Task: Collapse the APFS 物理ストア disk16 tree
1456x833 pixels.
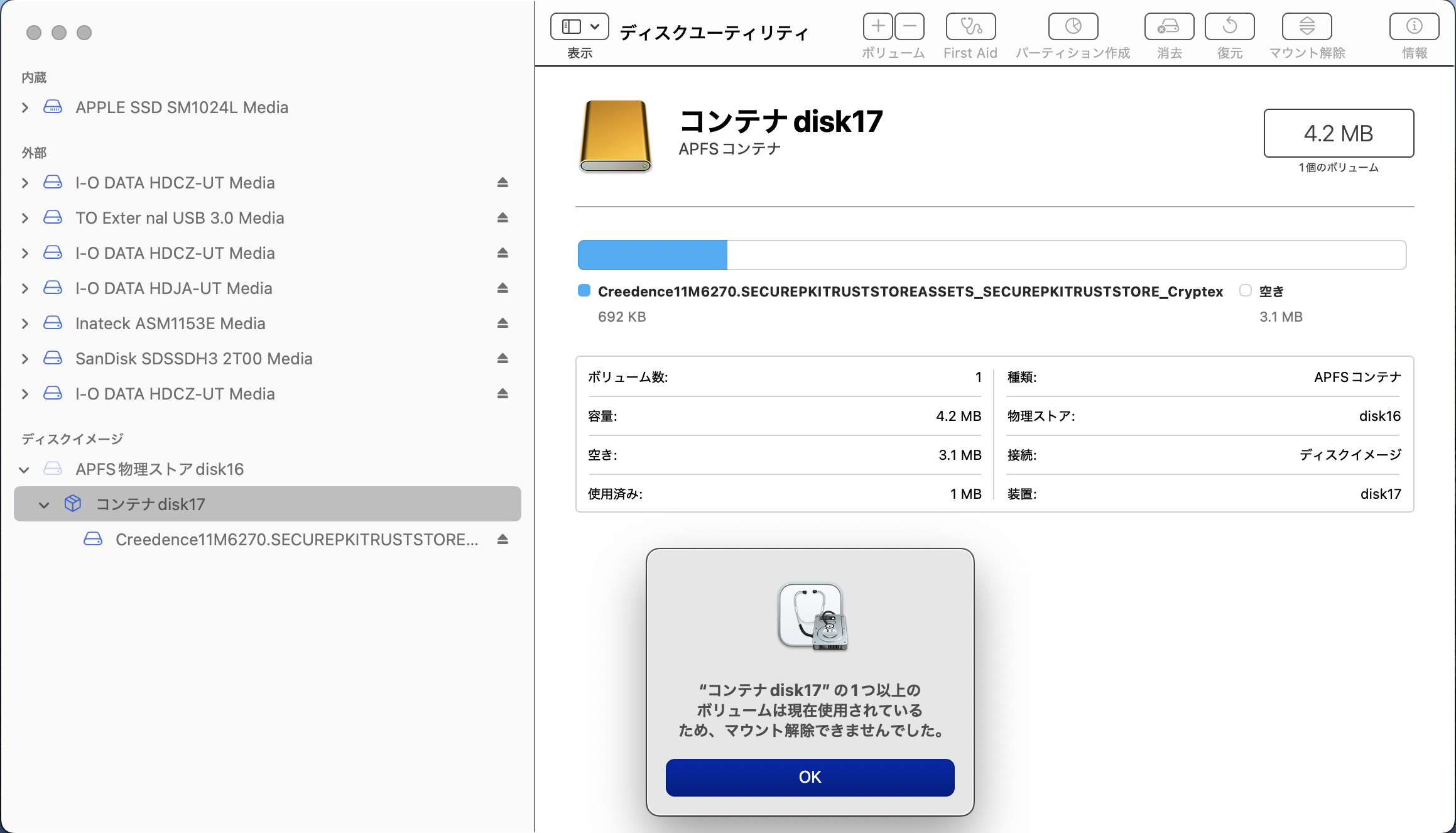Action: (x=24, y=469)
